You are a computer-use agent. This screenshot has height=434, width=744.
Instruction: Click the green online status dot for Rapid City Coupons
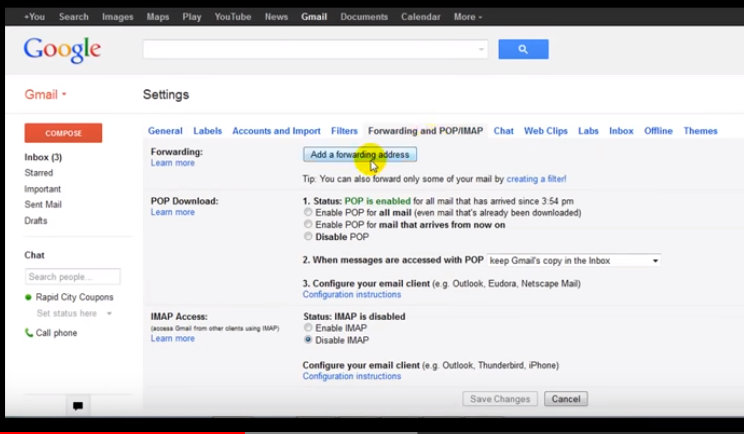tap(28, 297)
